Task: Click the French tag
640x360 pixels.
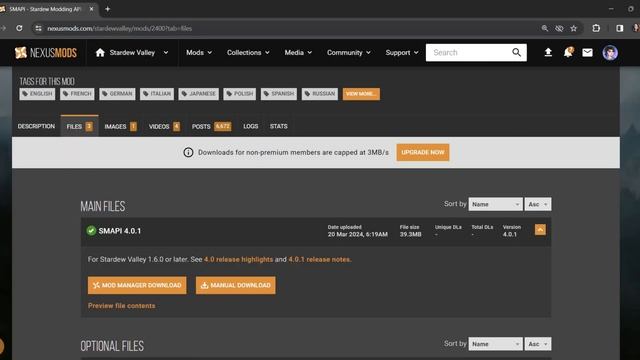Action: click(77, 94)
